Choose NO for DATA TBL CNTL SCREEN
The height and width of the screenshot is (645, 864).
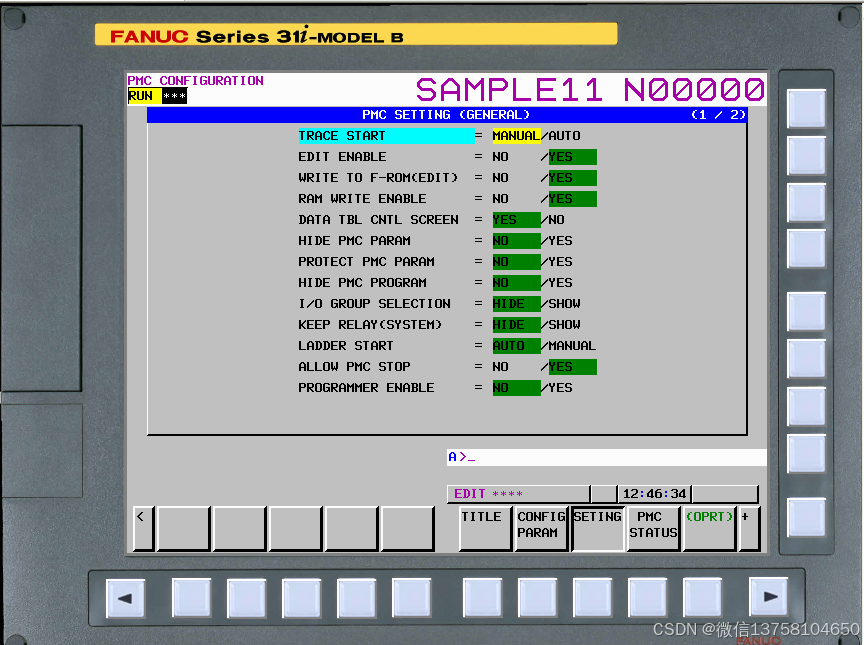coord(557,220)
